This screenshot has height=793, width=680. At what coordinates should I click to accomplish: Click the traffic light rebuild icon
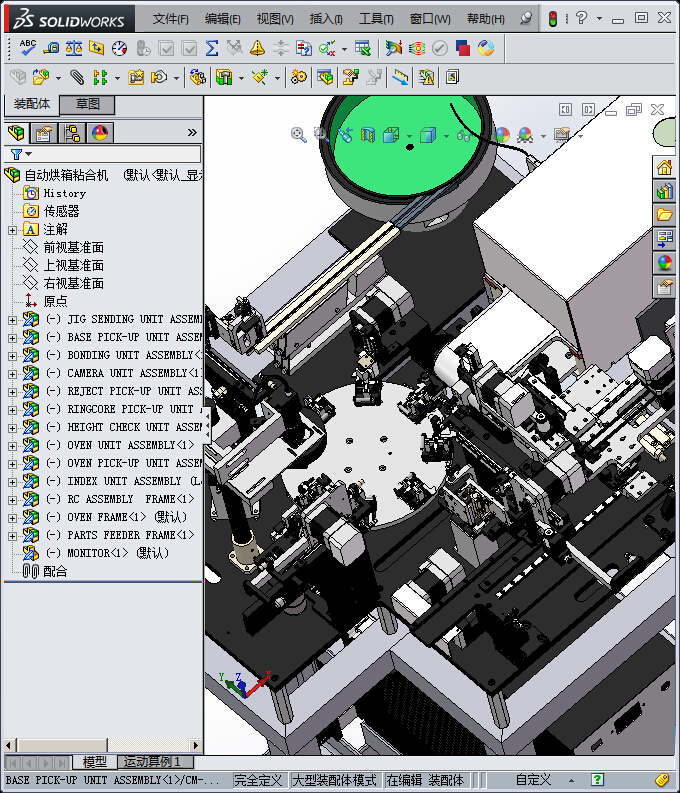pyautogui.click(x=552, y=18)
